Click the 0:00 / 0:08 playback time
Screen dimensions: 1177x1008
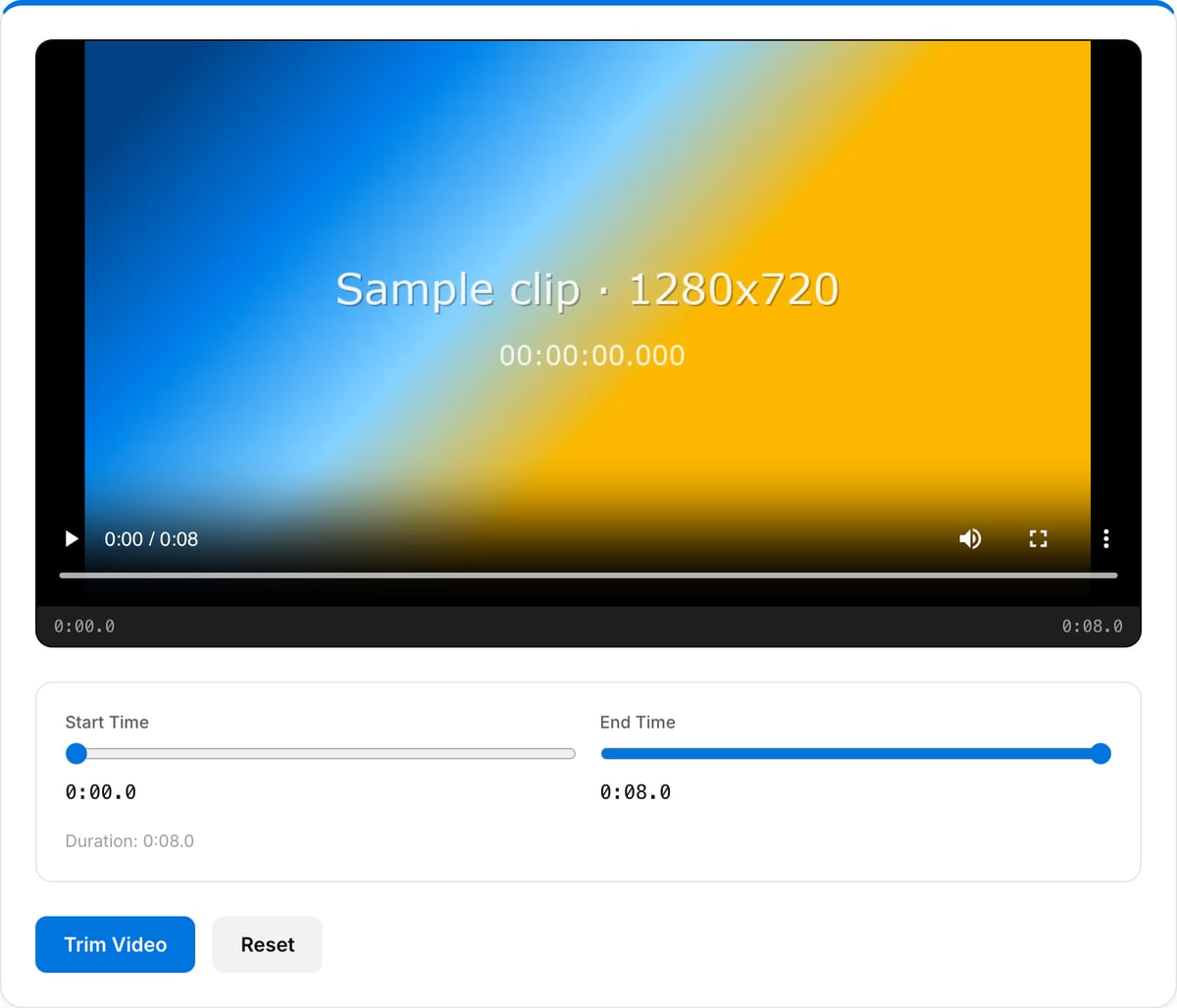click(151, 539)
